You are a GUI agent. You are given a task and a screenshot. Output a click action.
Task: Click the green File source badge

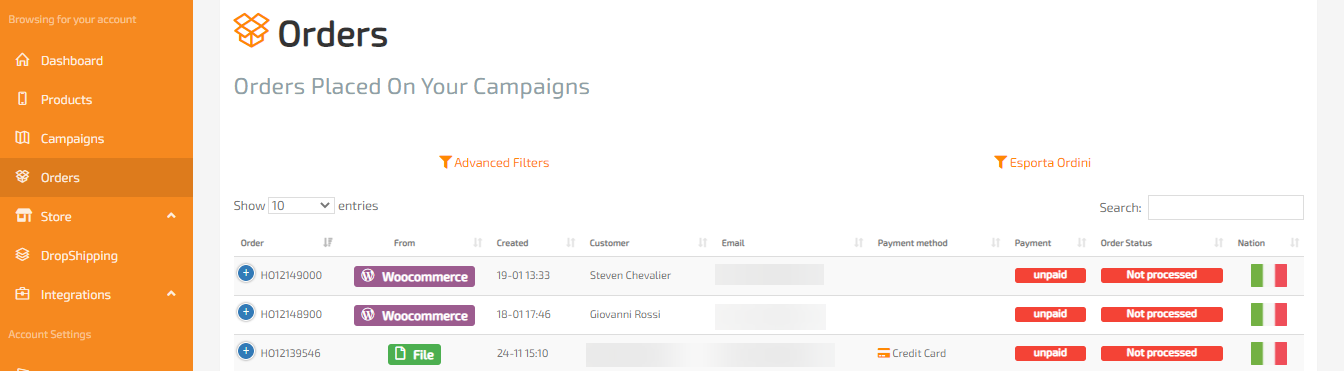pos(414,354)
